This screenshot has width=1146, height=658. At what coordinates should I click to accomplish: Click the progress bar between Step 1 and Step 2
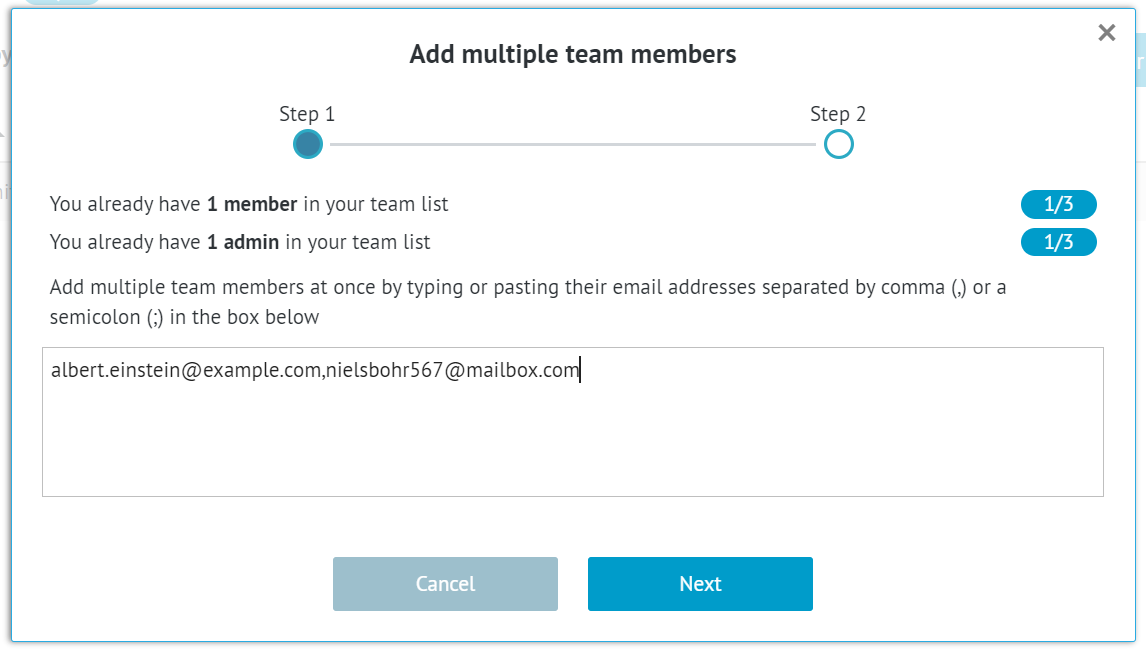point(573,144)
